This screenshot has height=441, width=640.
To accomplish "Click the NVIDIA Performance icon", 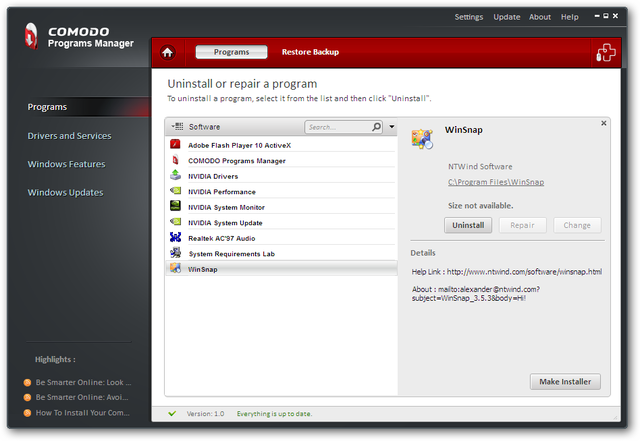I will click(176, 190).
